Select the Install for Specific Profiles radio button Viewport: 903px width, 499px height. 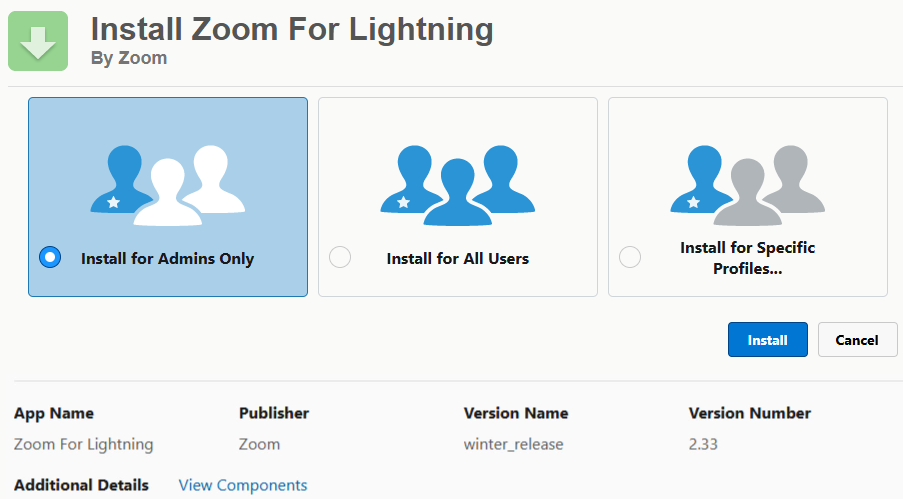tap(630, 258)
